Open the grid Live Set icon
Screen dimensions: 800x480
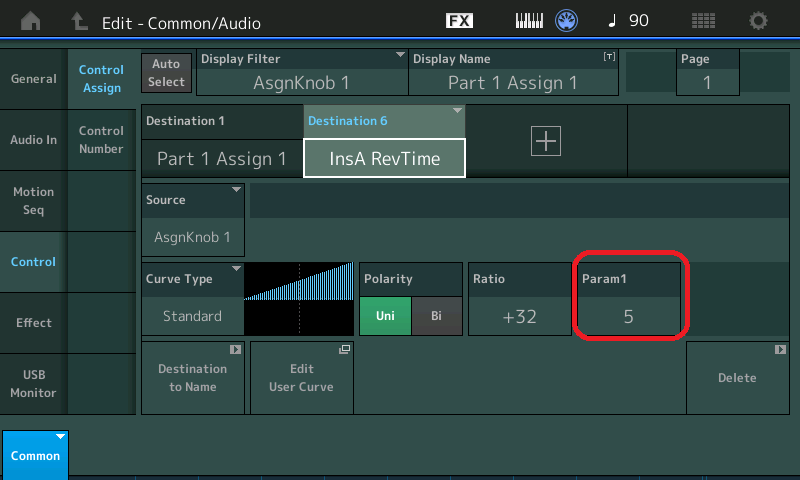703,21
